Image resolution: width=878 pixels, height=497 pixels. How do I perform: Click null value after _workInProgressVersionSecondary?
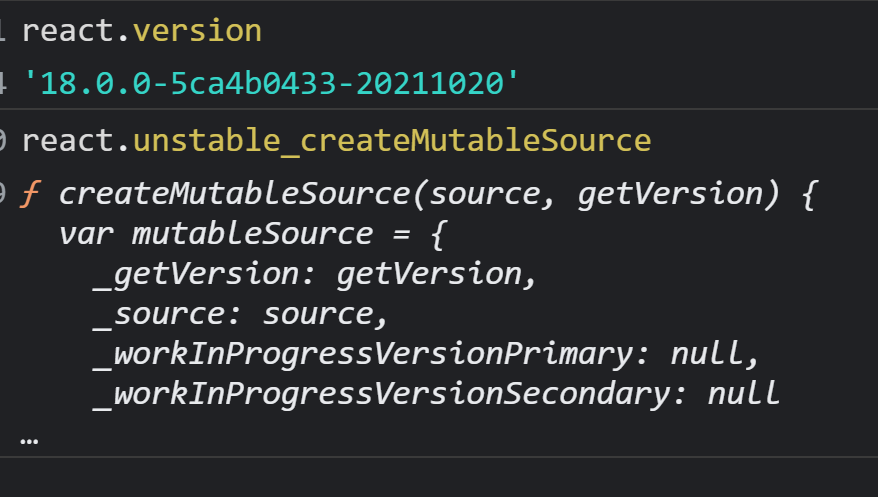[743, 393]
